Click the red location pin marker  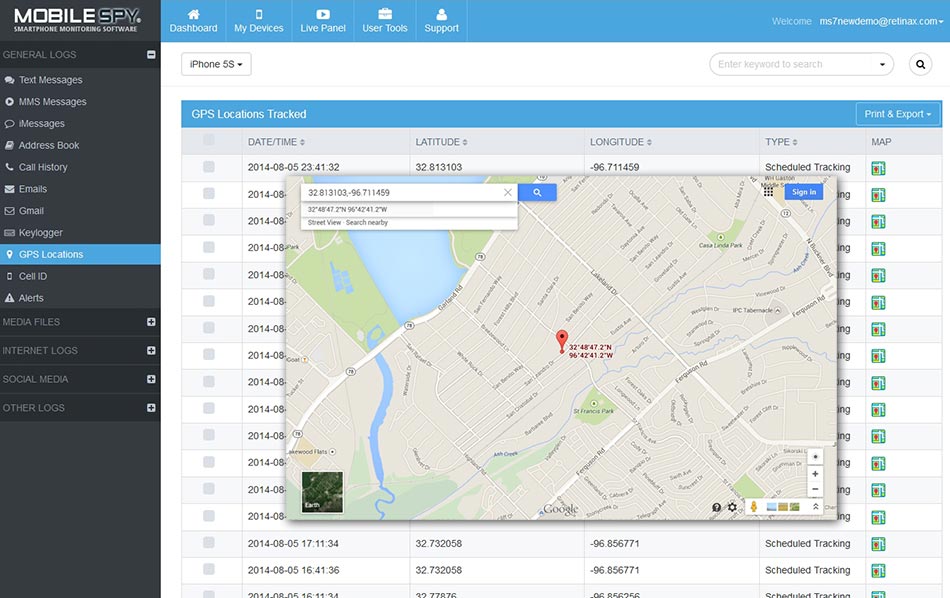561,339
